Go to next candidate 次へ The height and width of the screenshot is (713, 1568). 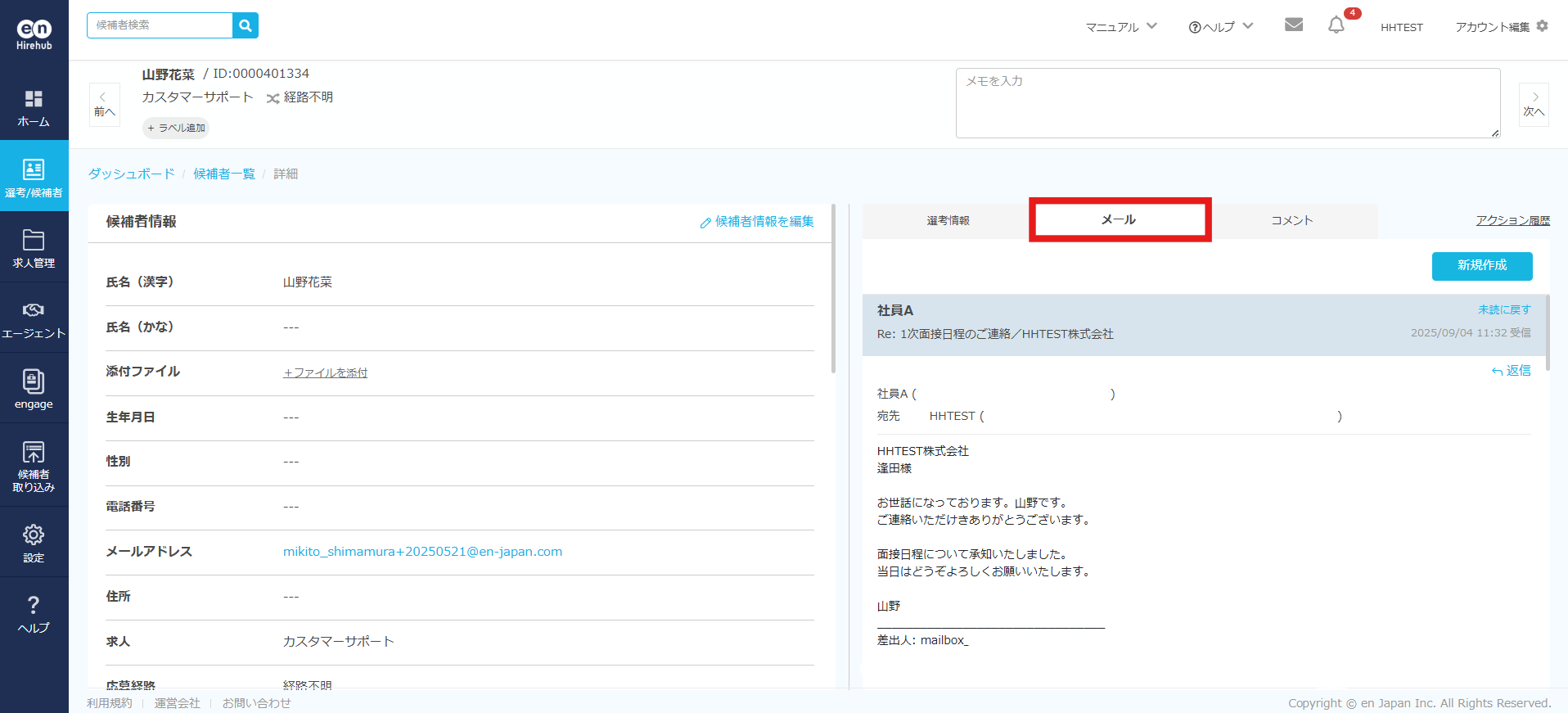(1534, 105)
